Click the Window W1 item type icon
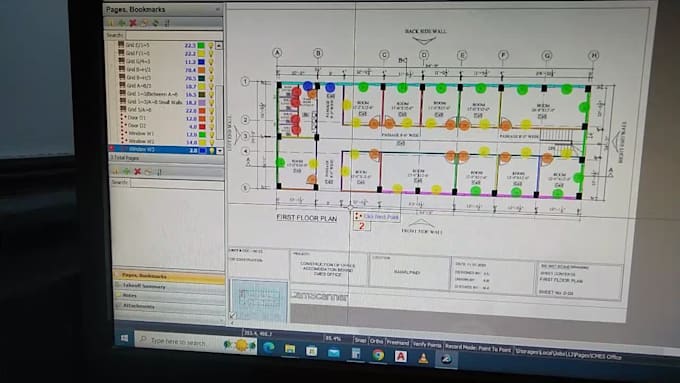680x383 pixels. [x=124, y=133]
